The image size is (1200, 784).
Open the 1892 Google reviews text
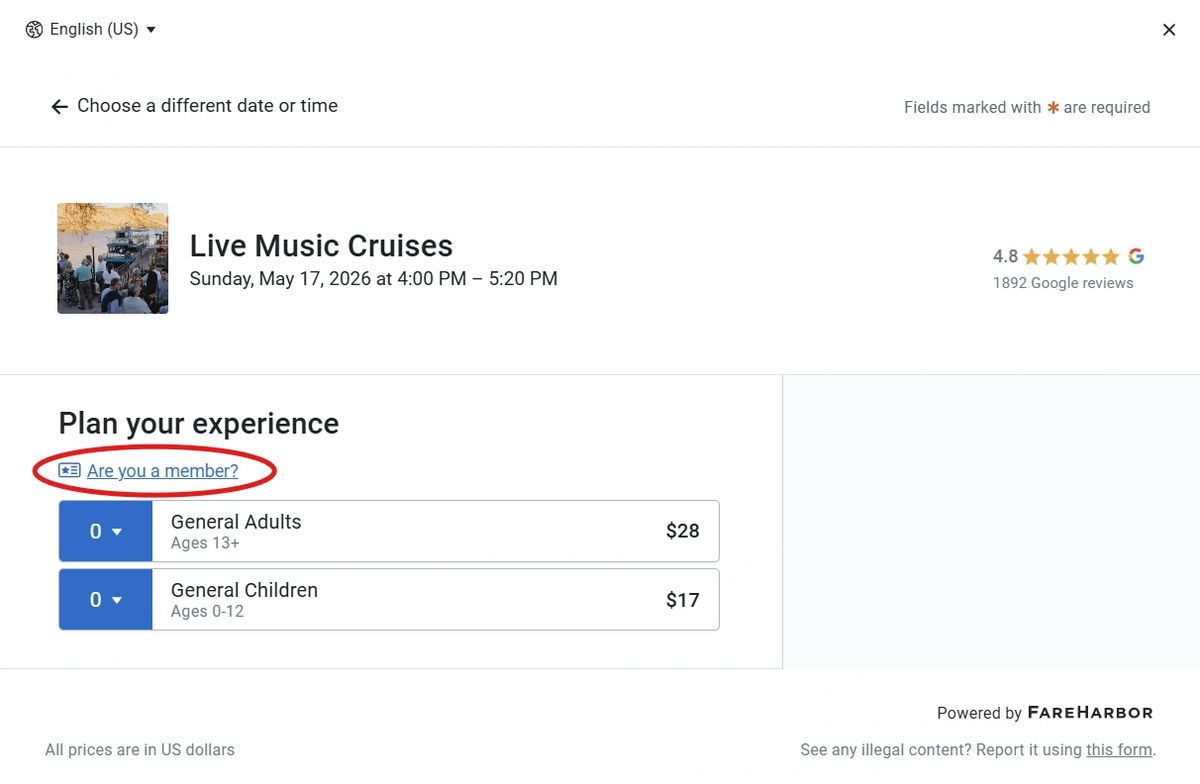[x=1063, y=283]
